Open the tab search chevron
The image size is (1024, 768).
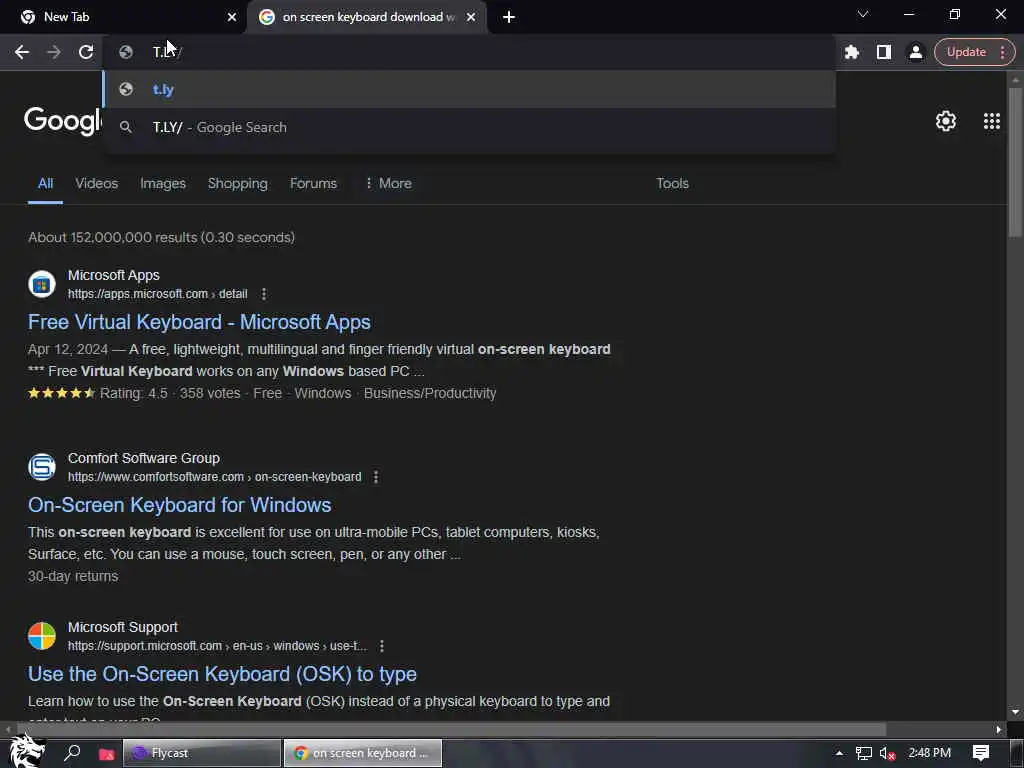[863, 14]
